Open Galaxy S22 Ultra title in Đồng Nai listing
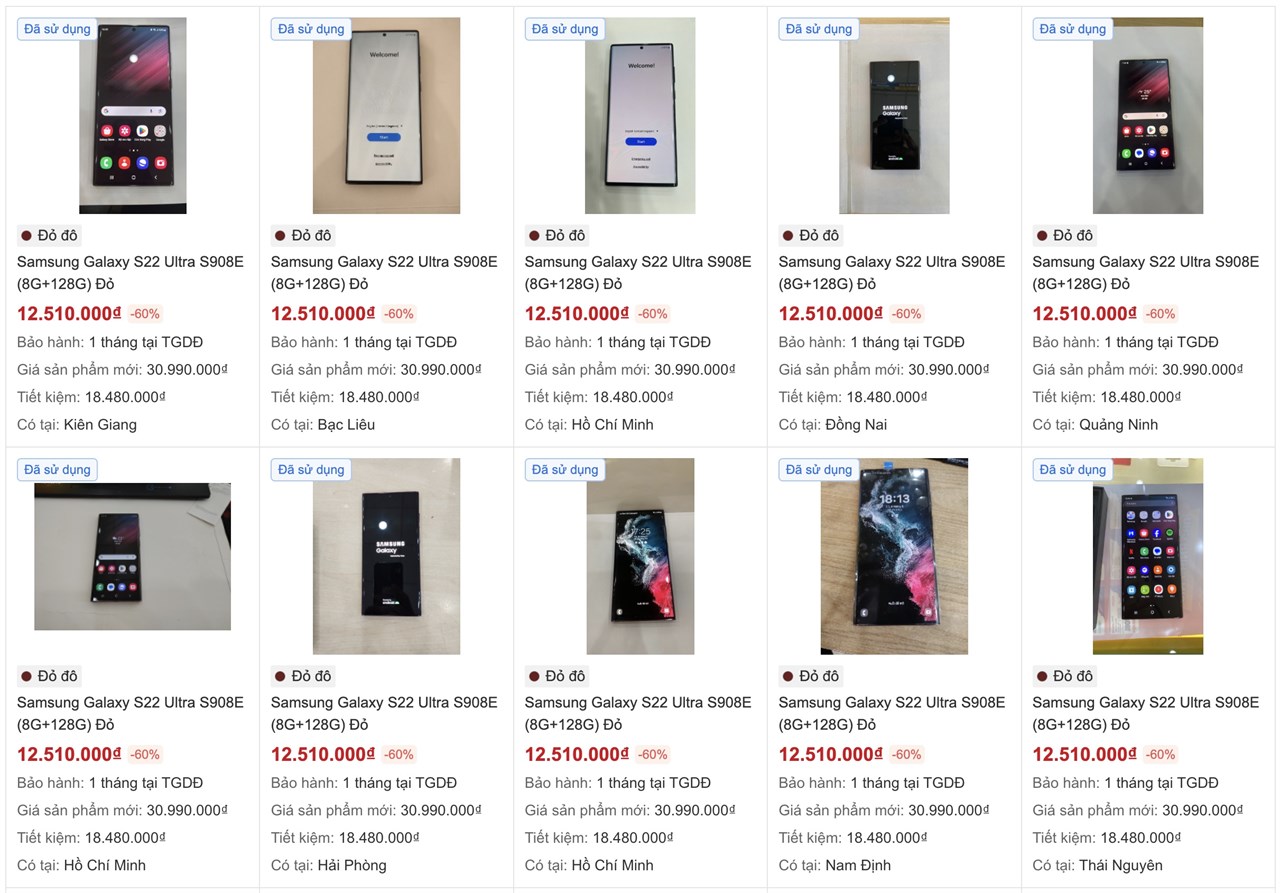The width and height of the screenshot is (1280, 893). tap(892, 272)
